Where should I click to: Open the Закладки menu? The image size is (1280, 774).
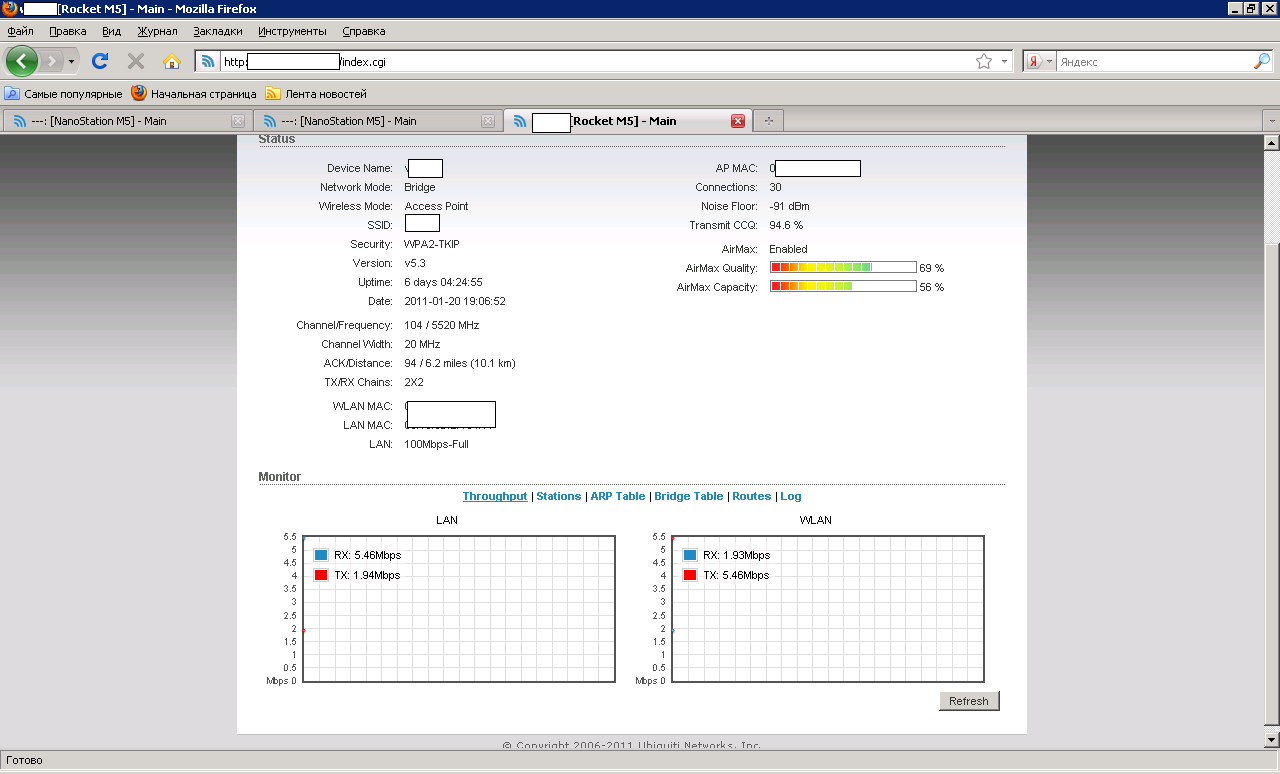coord(218,31)
